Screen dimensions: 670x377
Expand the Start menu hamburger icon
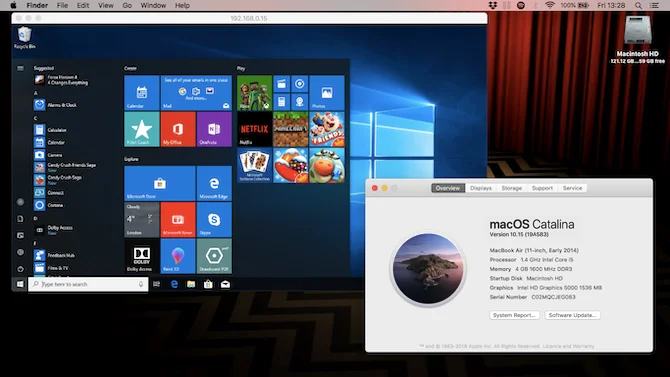[x=20, y=68]
